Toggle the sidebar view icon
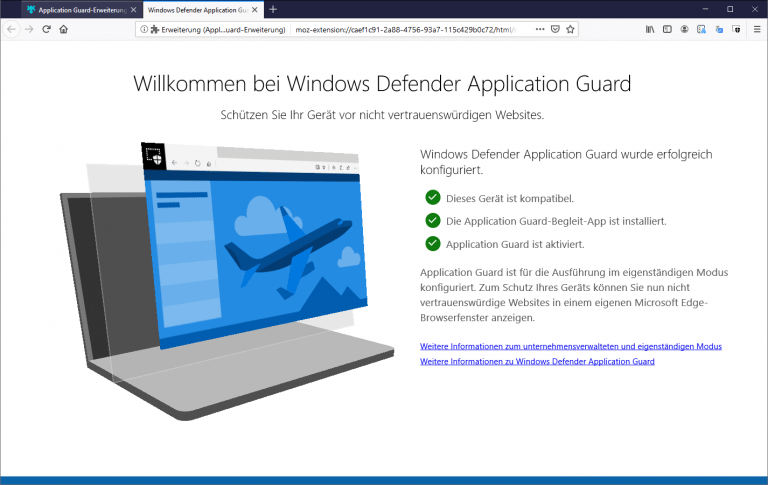768x485 pixels. (x=667, y=29)
